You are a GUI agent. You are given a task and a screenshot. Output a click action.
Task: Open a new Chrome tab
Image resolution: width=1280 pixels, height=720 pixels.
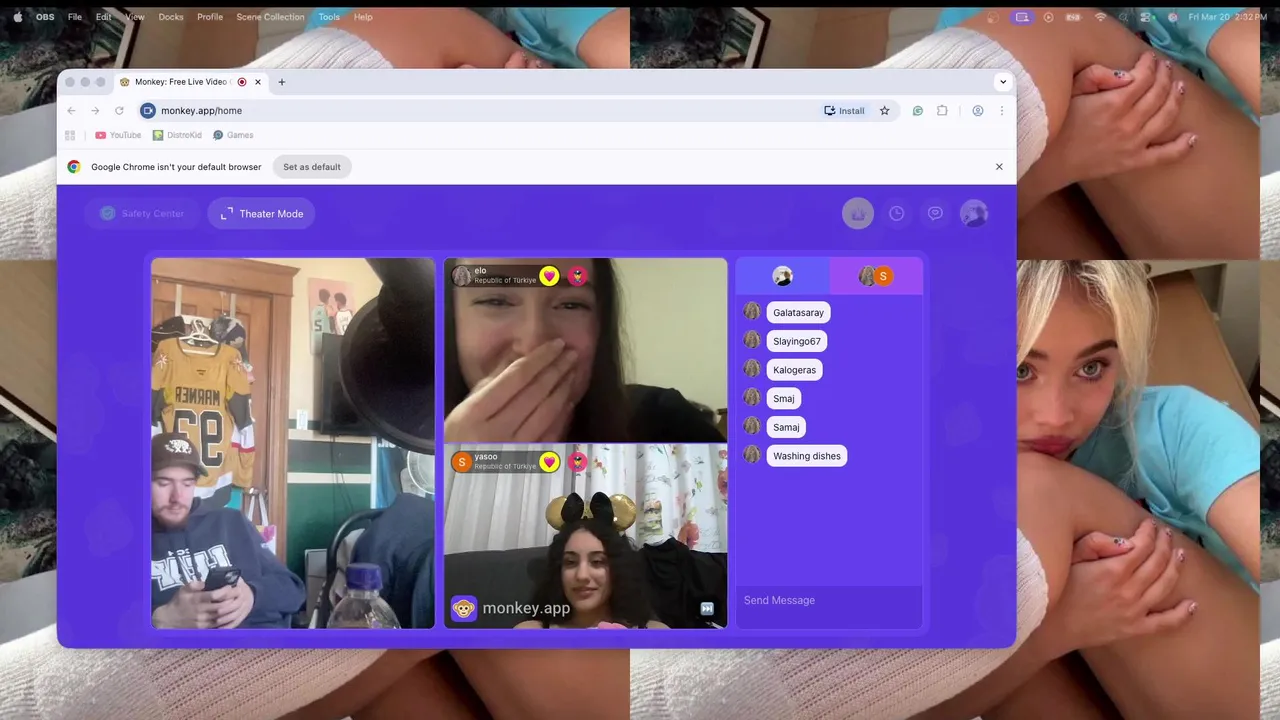click(x=281, y=82)
